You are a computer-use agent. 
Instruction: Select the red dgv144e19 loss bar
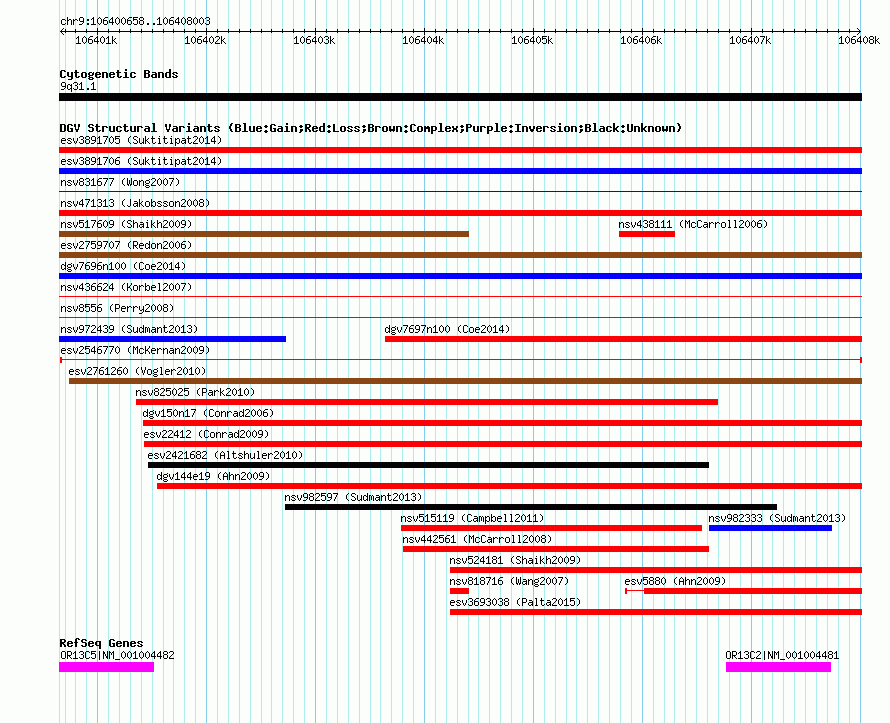tap(510, 486)
